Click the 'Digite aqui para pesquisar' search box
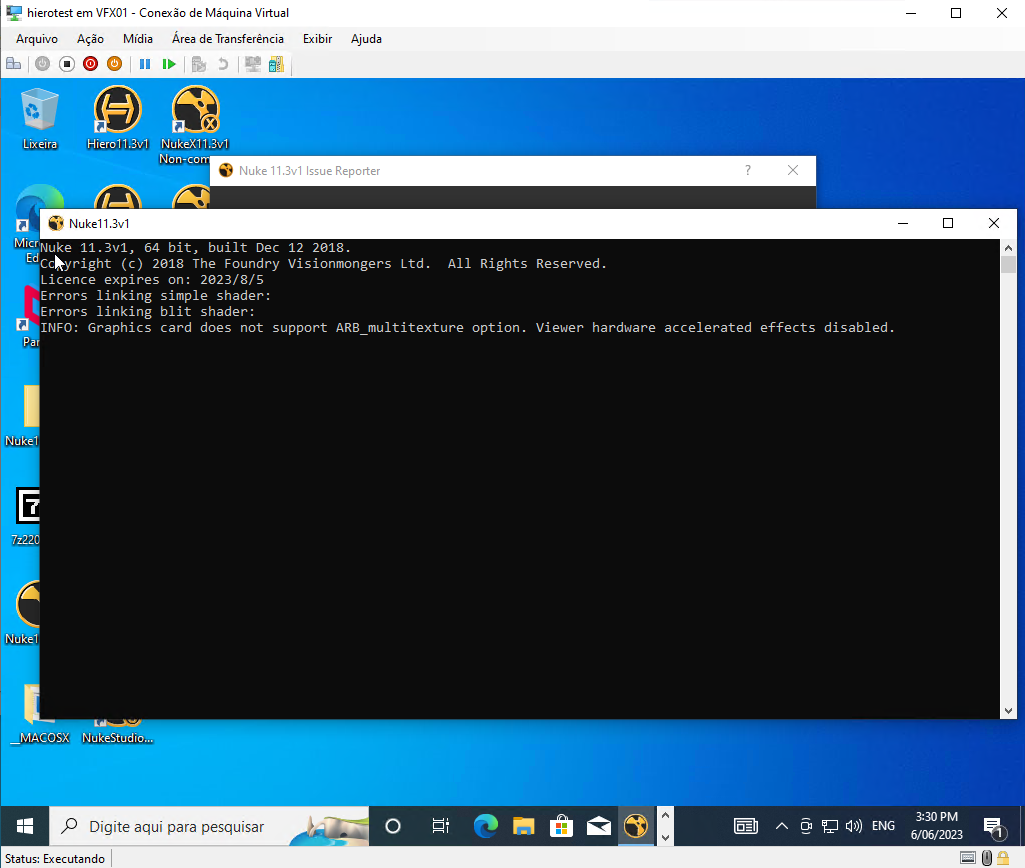 click(209, 826)
